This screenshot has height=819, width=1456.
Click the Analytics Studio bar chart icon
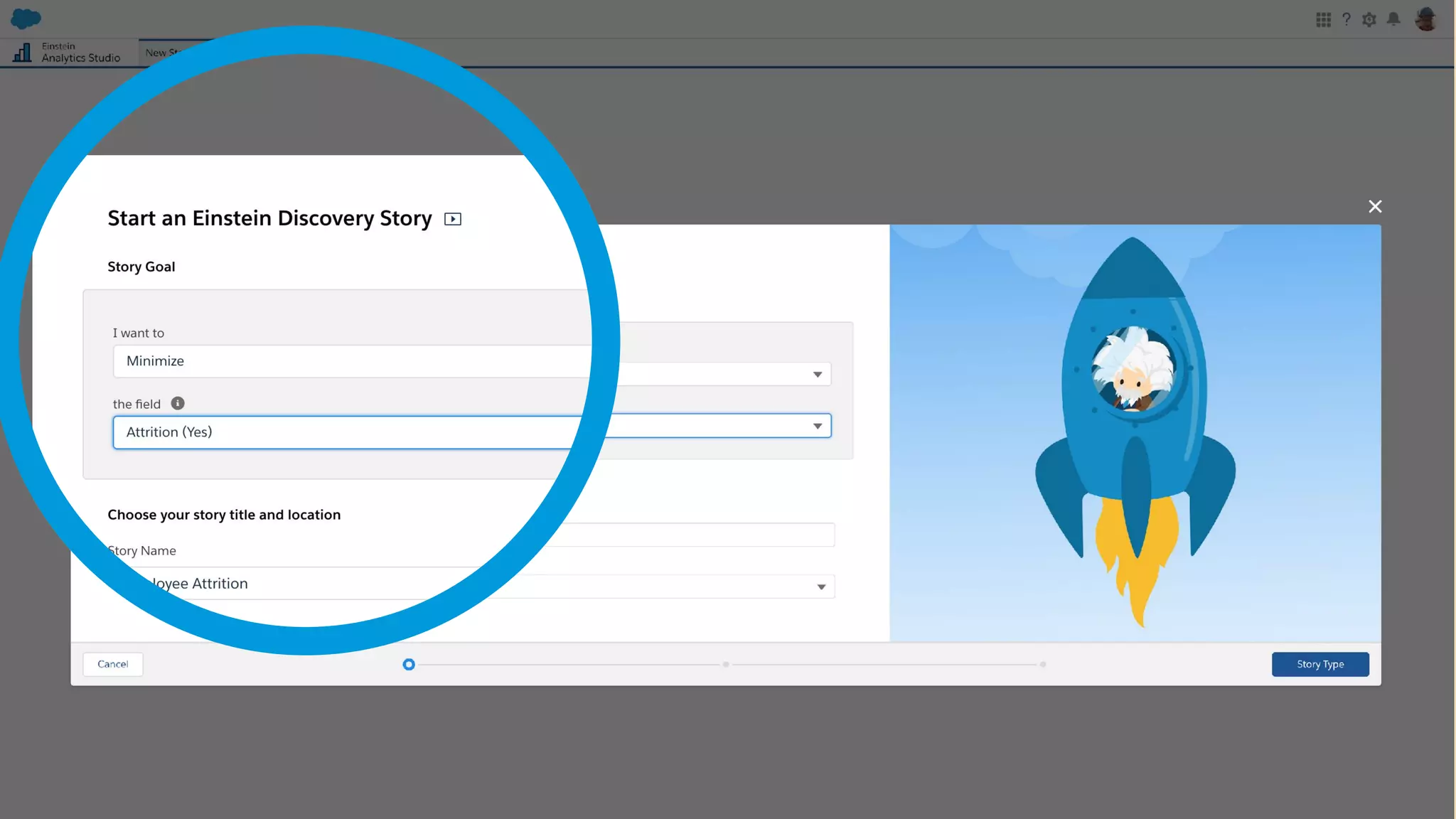tap(23, 53)
